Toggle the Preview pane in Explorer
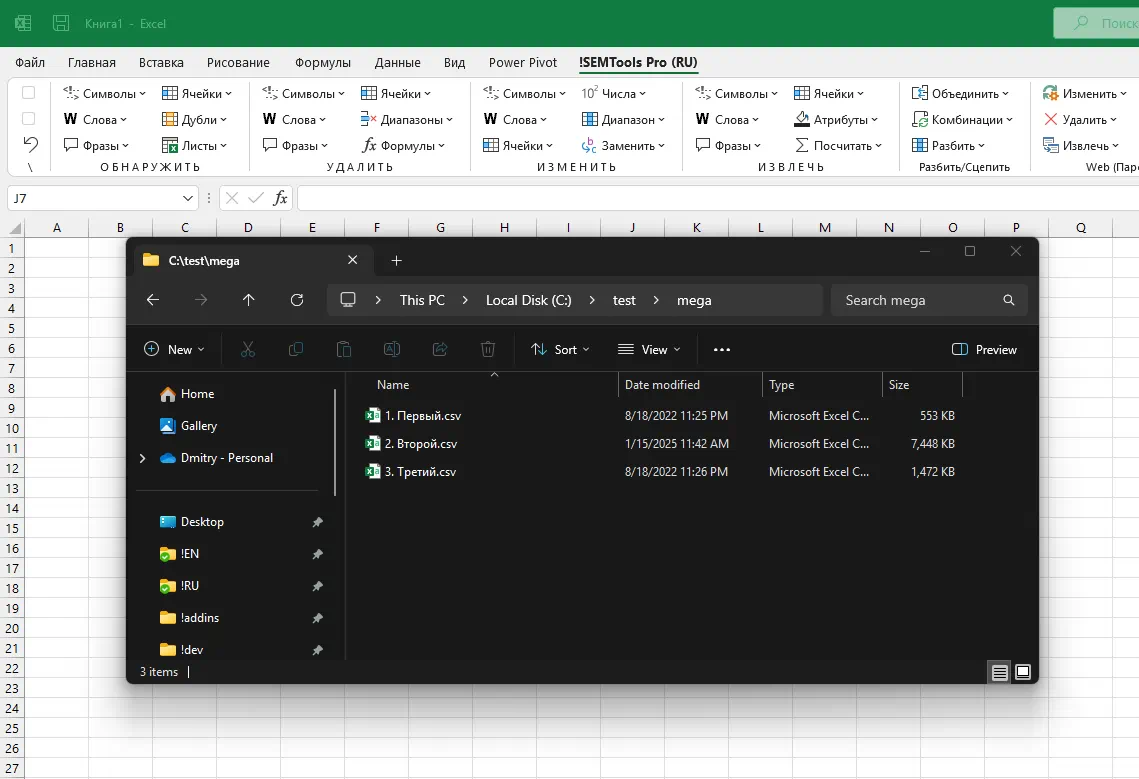Image resolution: width=1139 pixels, height=779 pixels. (984, 350)
